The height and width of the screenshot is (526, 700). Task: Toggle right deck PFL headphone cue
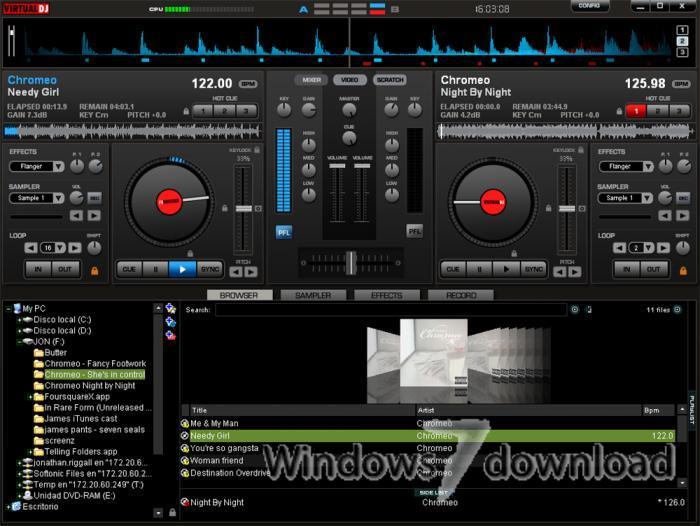click(x=414, y=231)
